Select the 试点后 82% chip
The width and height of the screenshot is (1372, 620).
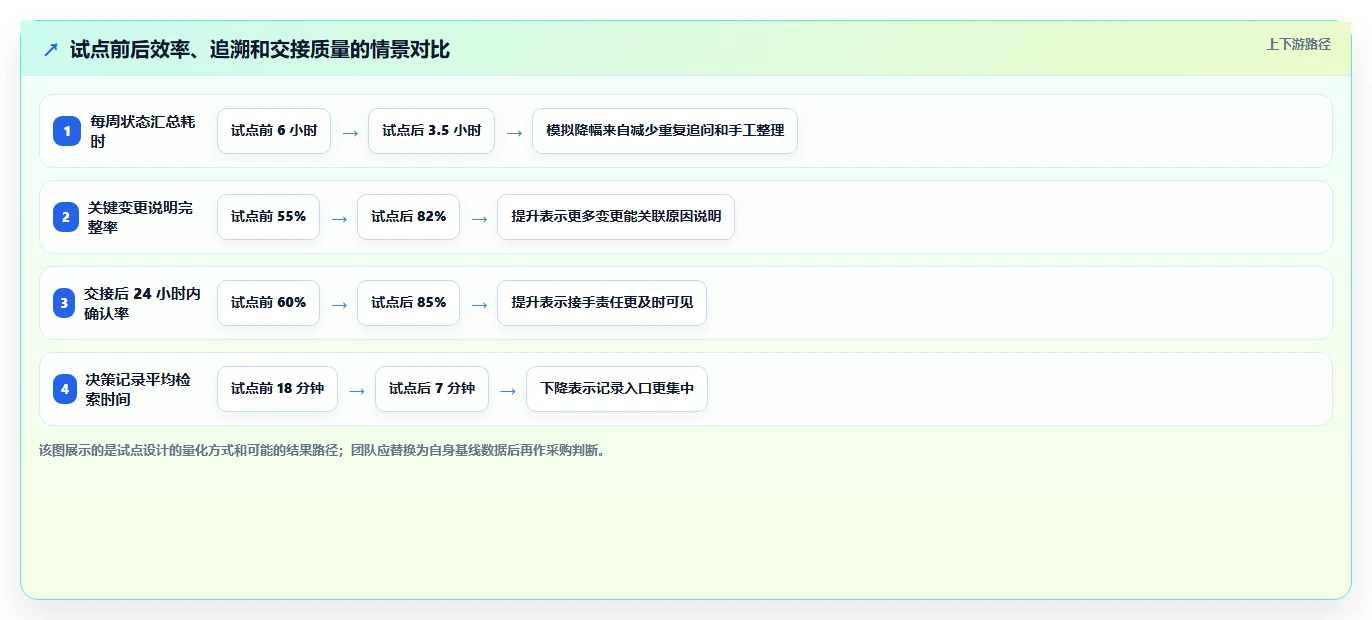[408, 217]
